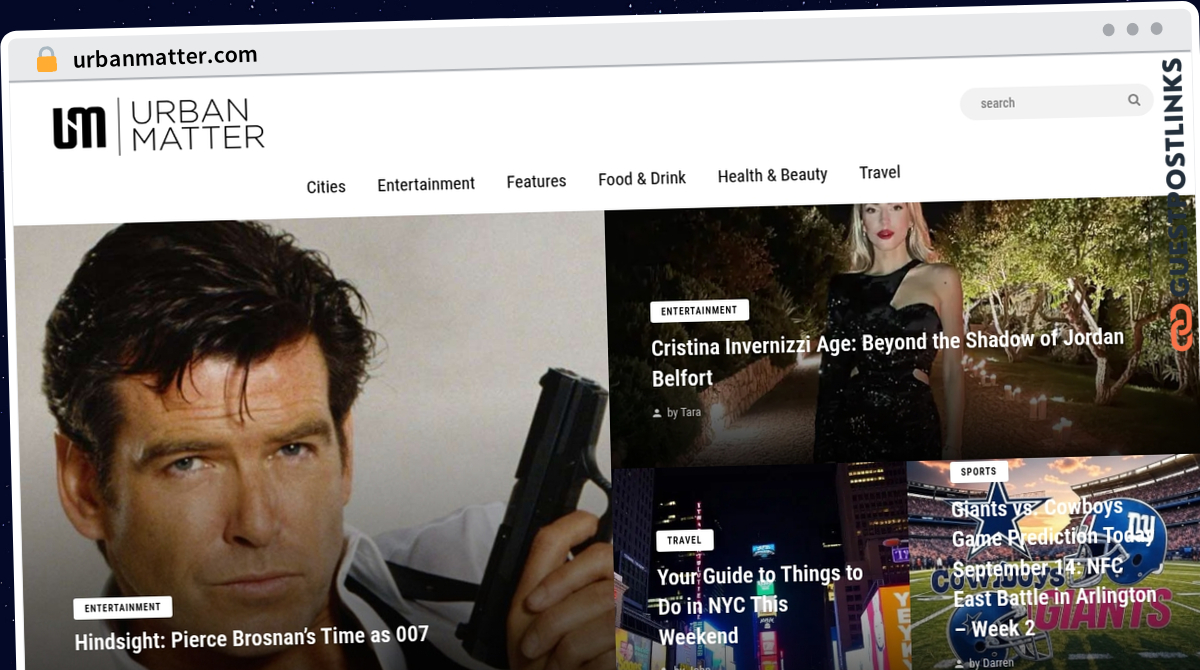Click the author icon beside Darren
The height and width of the screenshot is (670, 1200).
click(x=958, y=663)
